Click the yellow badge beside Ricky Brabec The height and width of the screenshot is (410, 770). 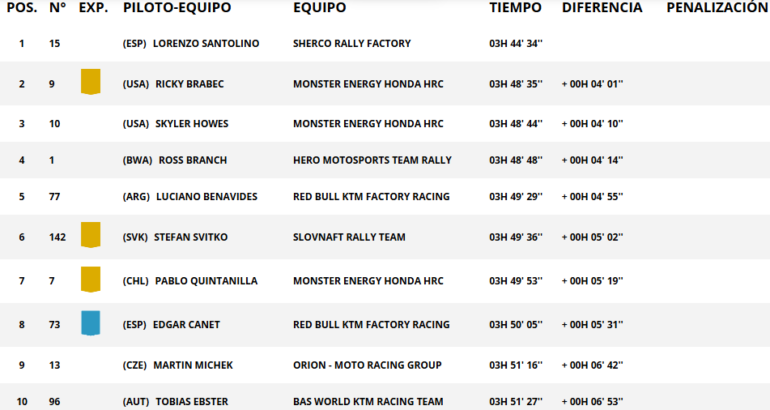(x=91, y=82)
